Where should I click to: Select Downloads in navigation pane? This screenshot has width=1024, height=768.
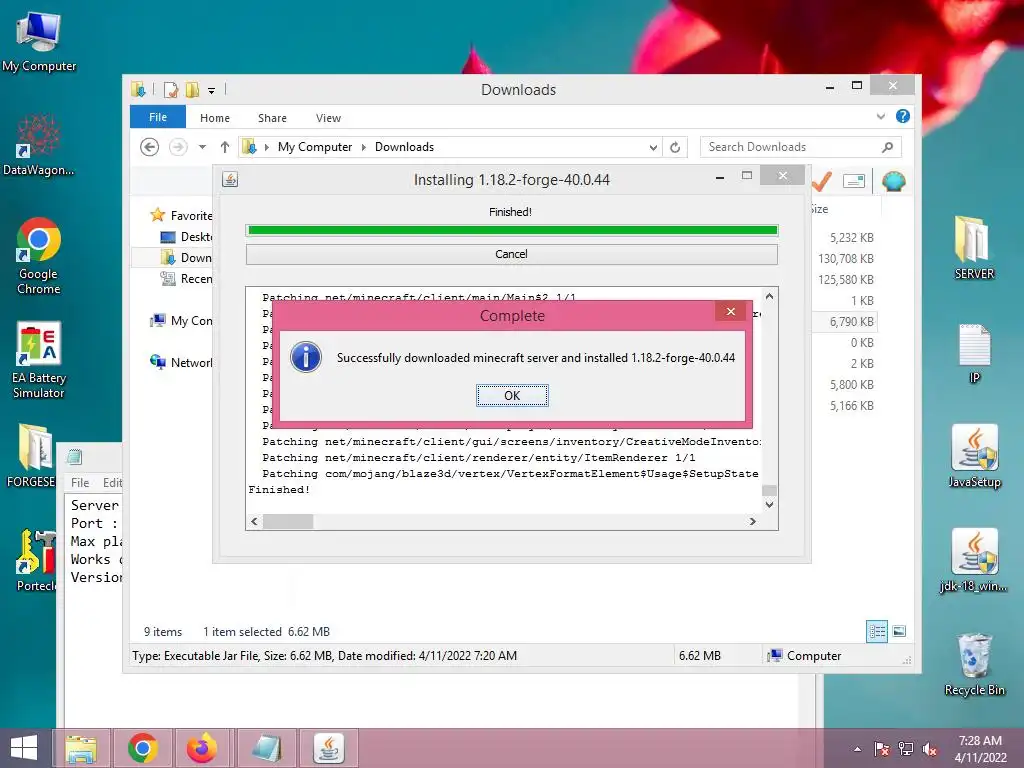click(186, 257)
